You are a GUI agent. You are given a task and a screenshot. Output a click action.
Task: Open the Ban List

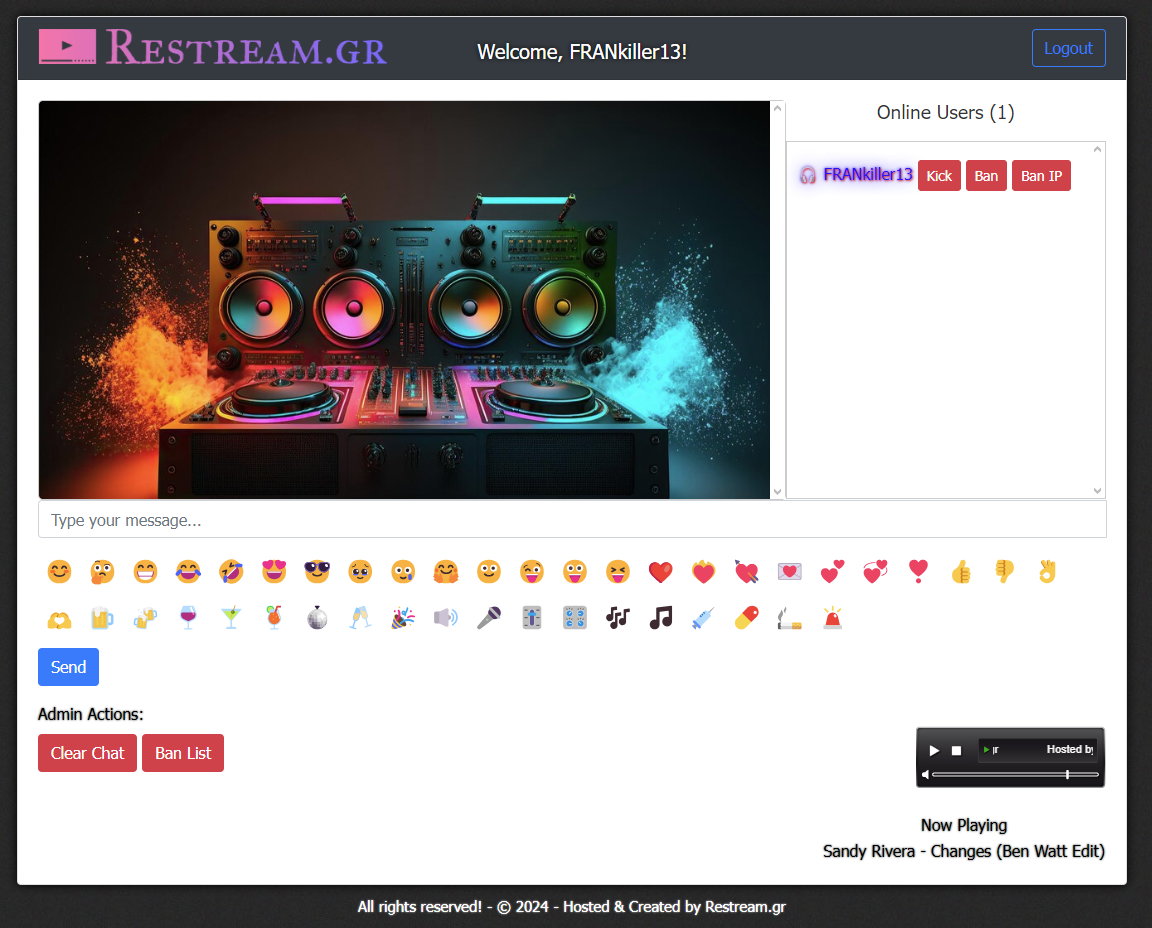tap(183, 753)
